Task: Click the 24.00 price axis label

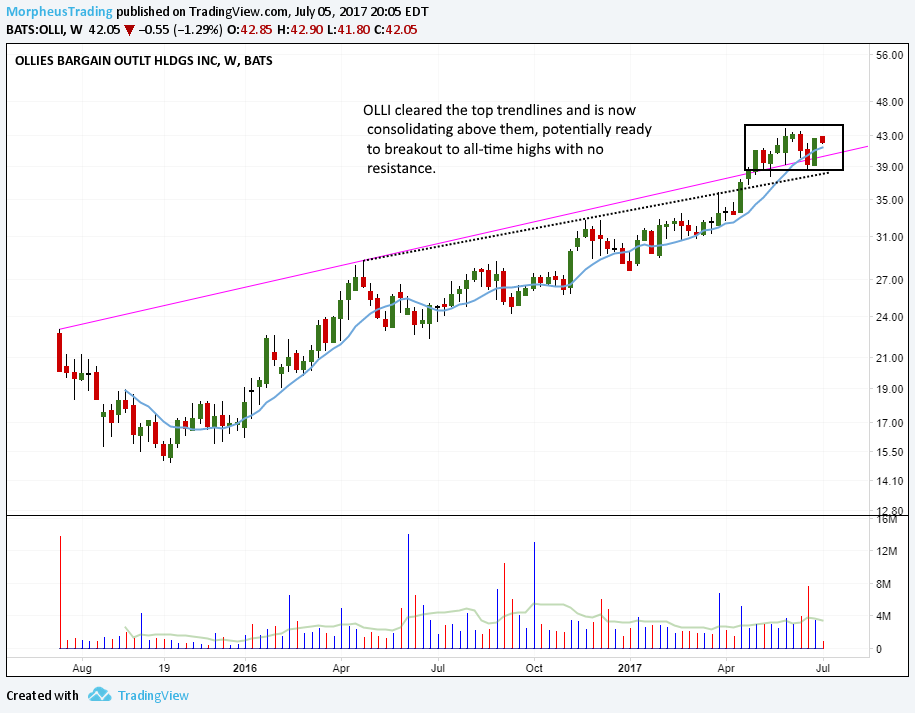Action: pyautogui.click(x=889, y=317)
